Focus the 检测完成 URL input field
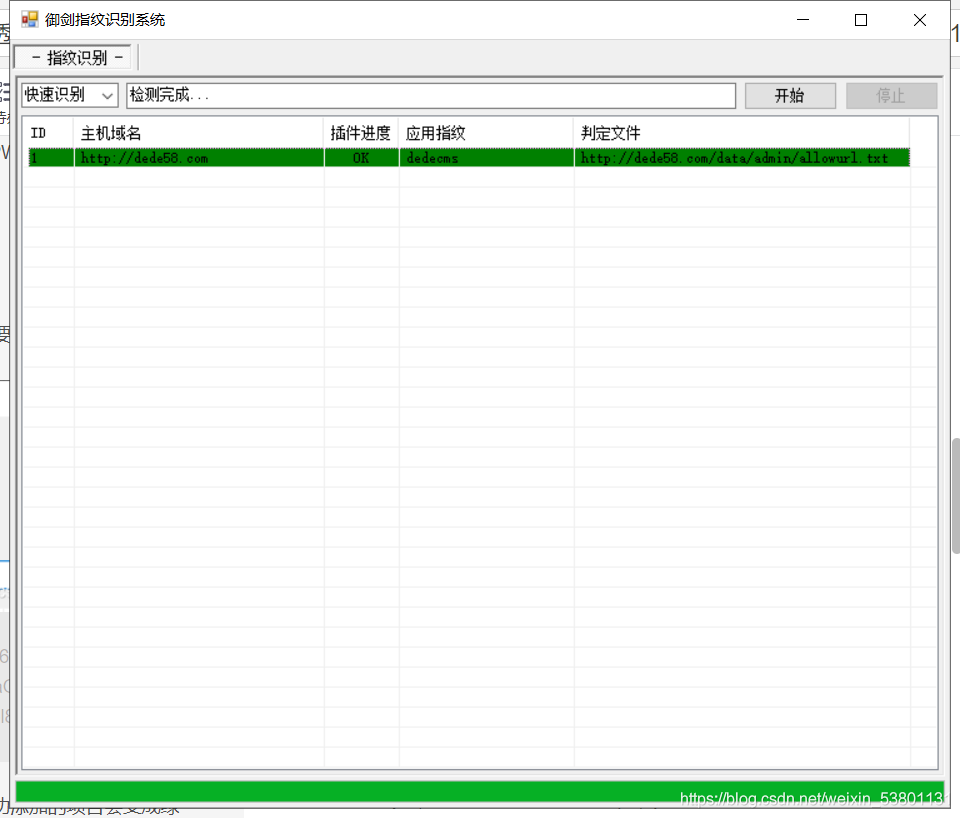Image resolution: width=960 pixels, height=818 pixels. [430, 96]
